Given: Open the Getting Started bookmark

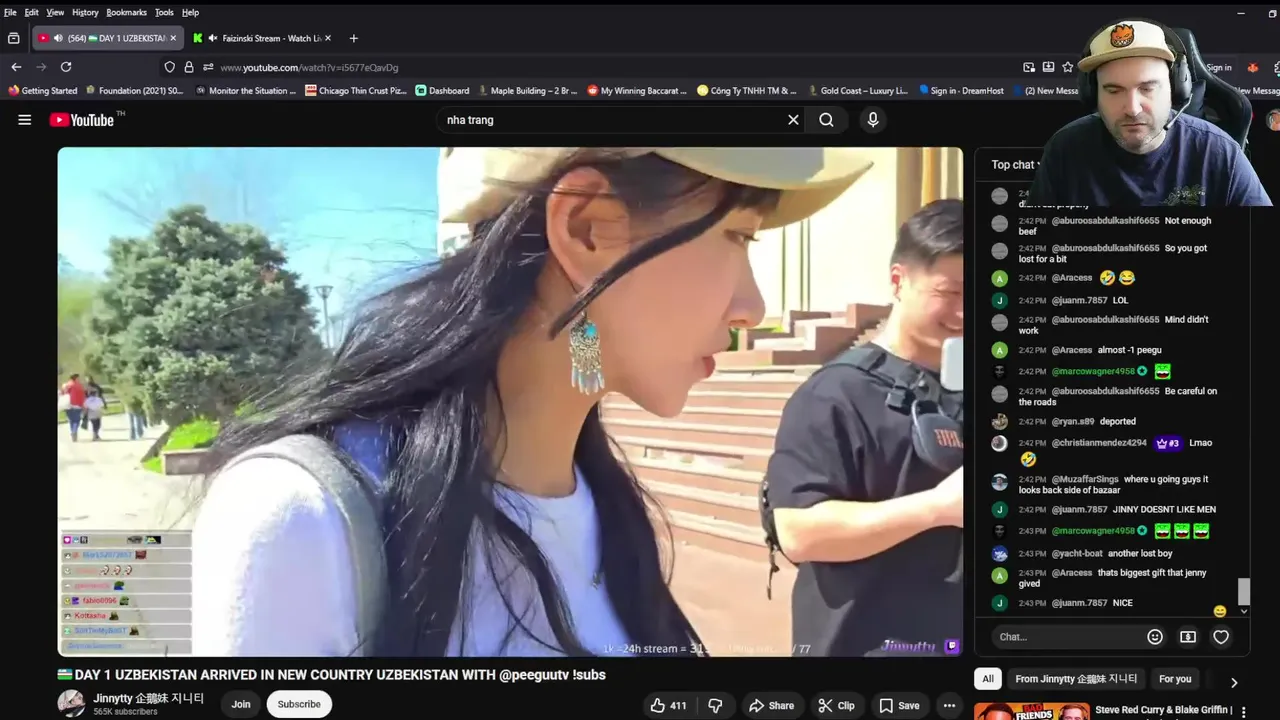Looking at the screenshot, I should (42, 90).
